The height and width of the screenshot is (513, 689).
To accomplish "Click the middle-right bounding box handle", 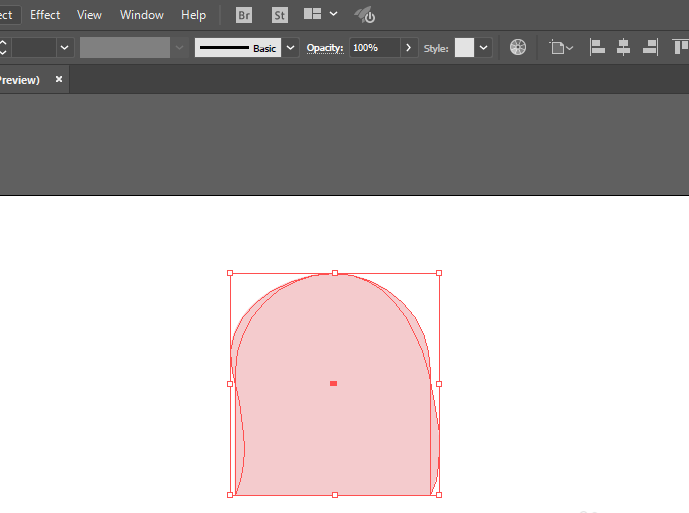I will click(x=439, y=384).
